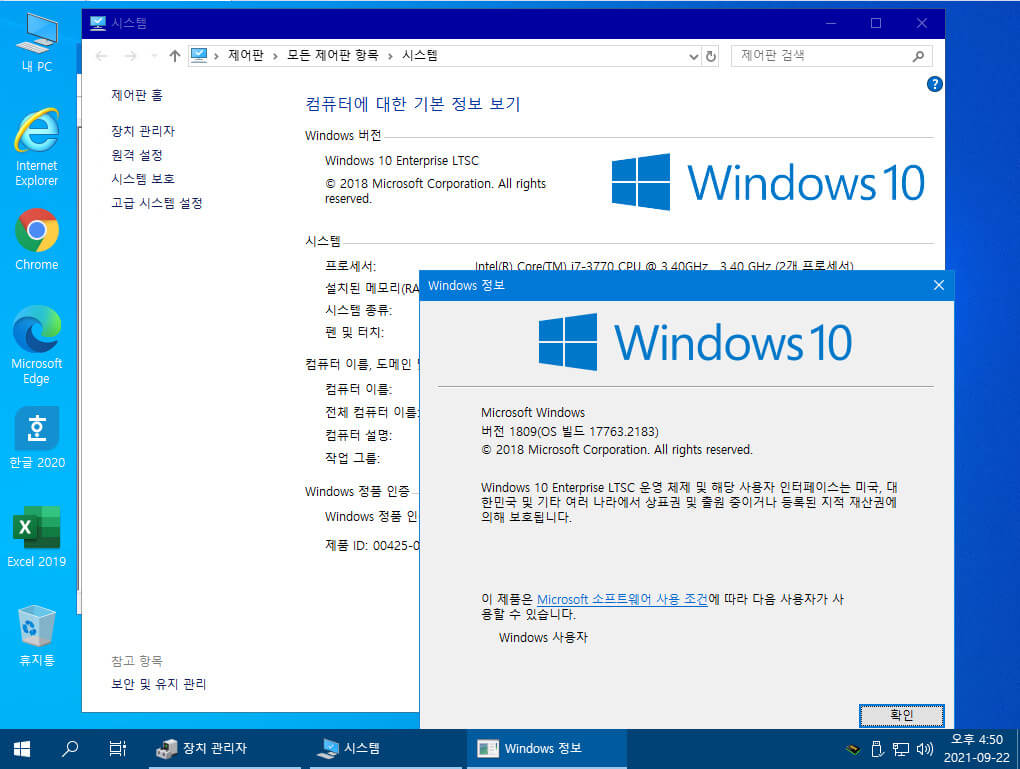Click the up arrow navigation button
This screenshot has width=1020, height=769.
coord(174,56)
